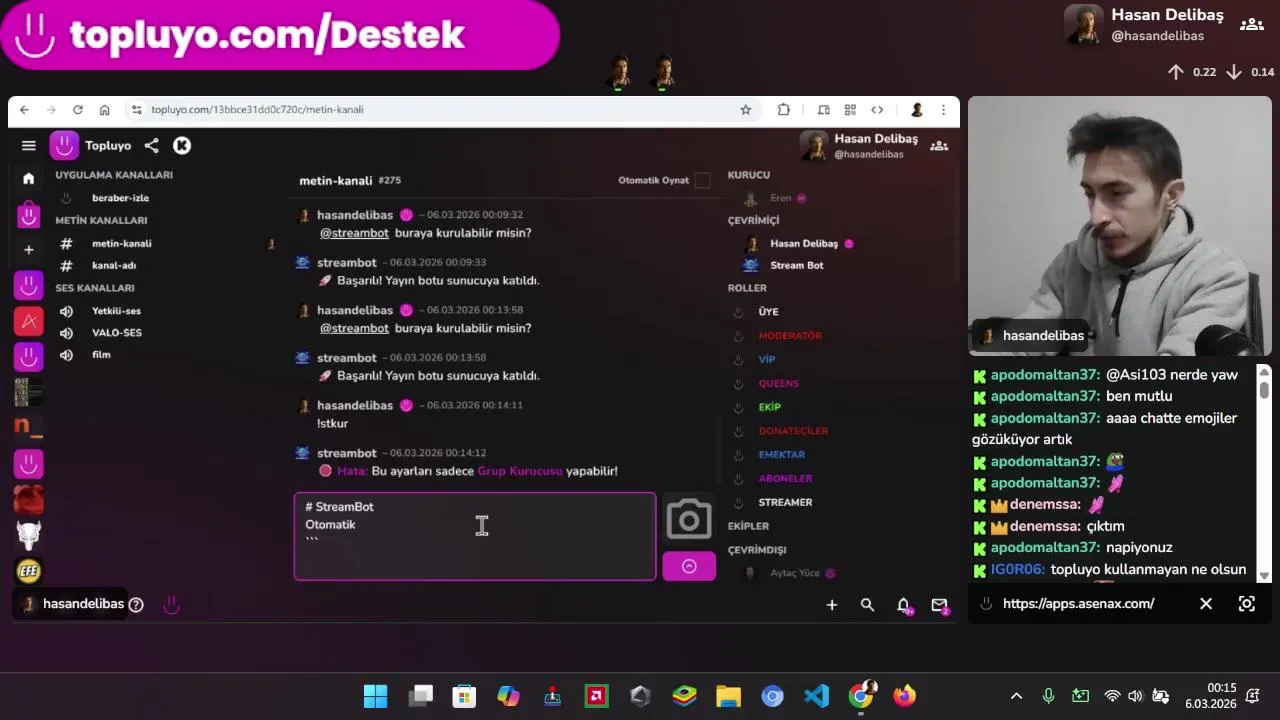The image size is (1280, 720).
Task: Click the taskbar microphone tray icon
Action: click(x=1048, y=696)
